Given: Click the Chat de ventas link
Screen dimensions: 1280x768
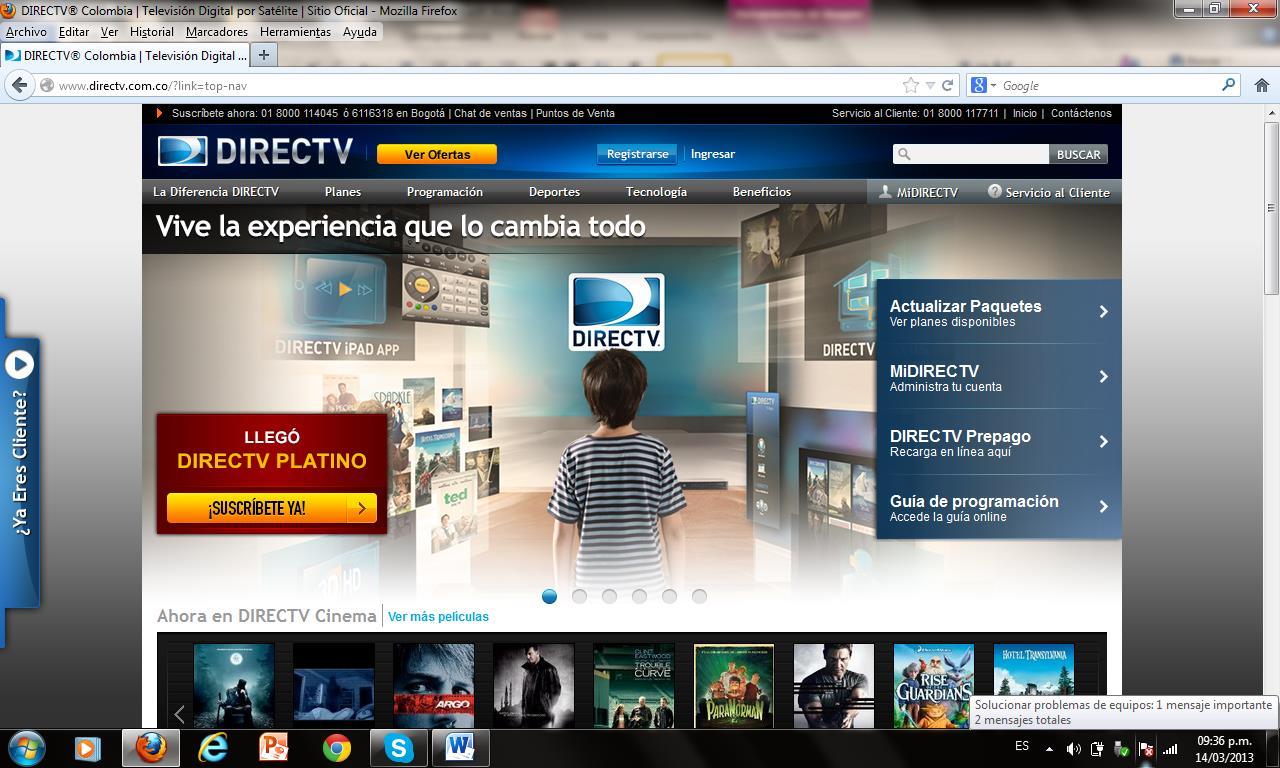Looking at the screenshot, I should [x=490, y=113].
